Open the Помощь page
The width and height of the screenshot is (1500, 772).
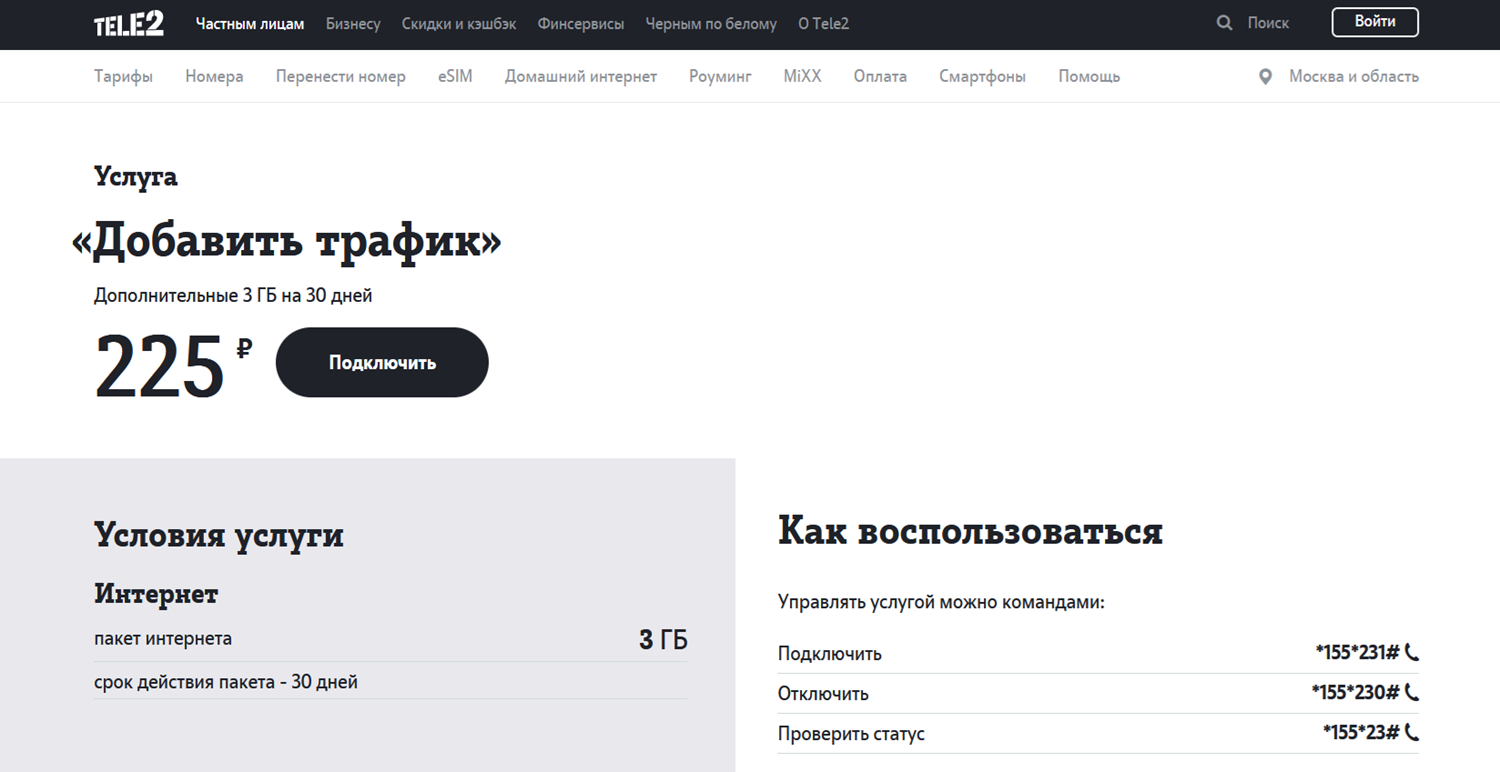(x=1089, y=76)
